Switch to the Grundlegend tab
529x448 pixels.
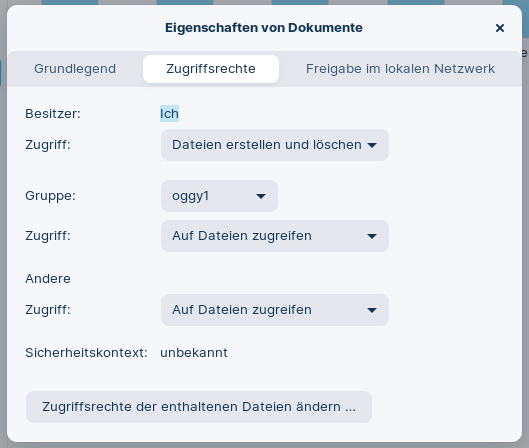[75, 69]
